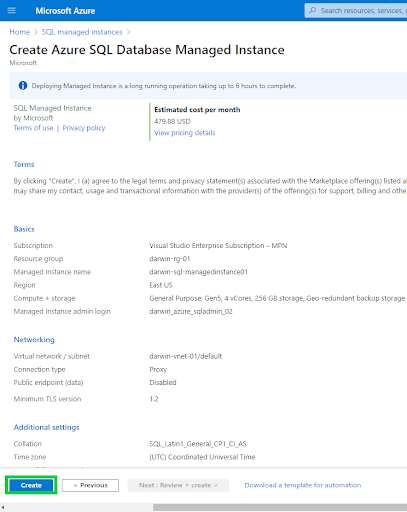The image size is (407, 512).
Task: Select resource group value darwin-rg-01
Action: tap(170, 259)
